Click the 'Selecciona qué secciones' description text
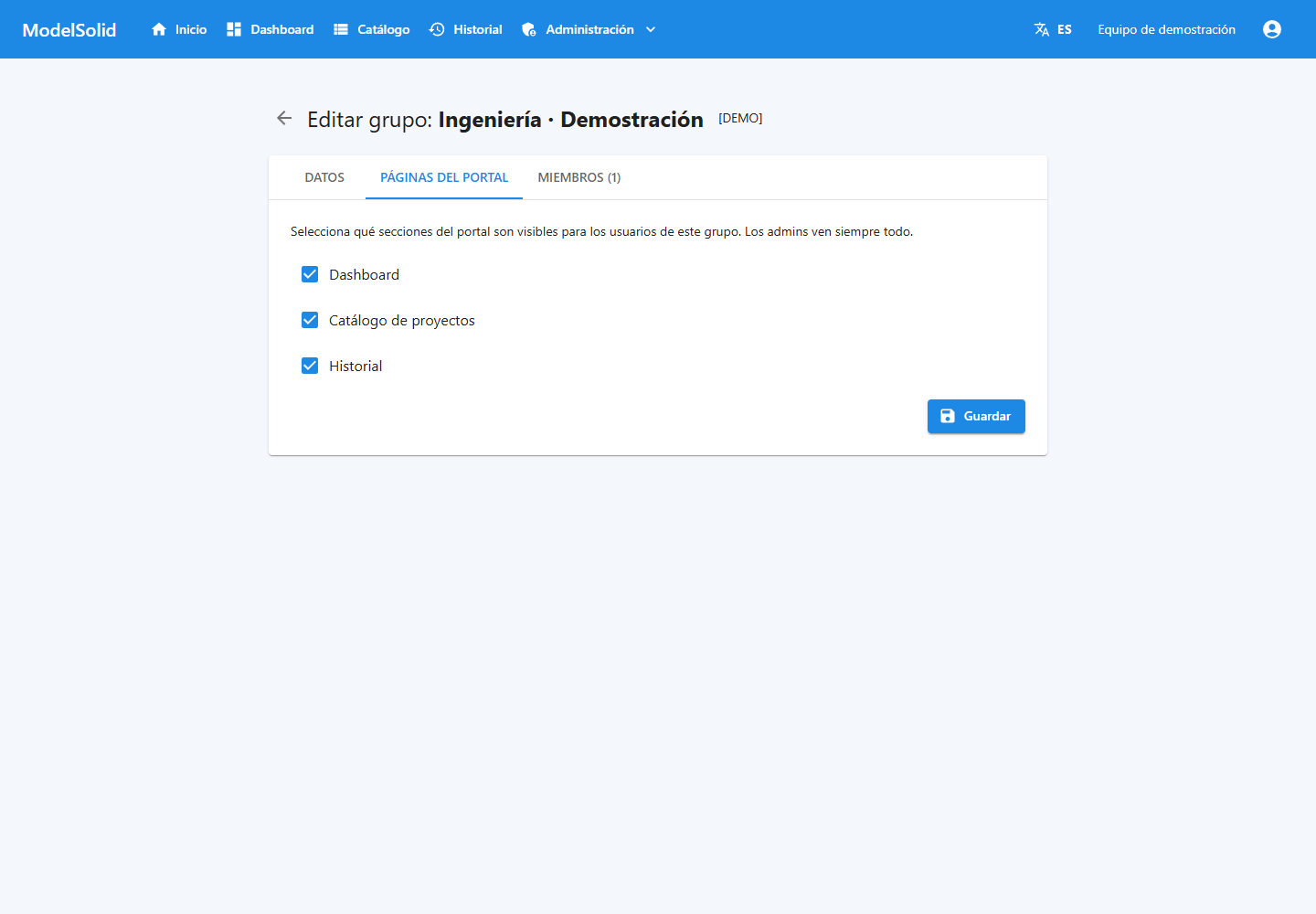Viewport: 1316px width, 914px height. (601, 231)
